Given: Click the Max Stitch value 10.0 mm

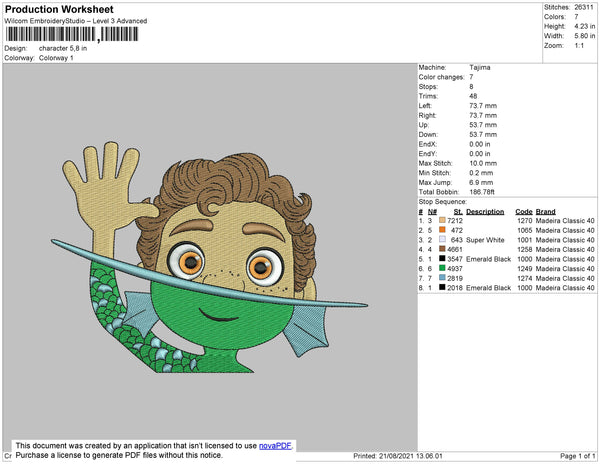Looking at the screenshot, I should point(482,163).
